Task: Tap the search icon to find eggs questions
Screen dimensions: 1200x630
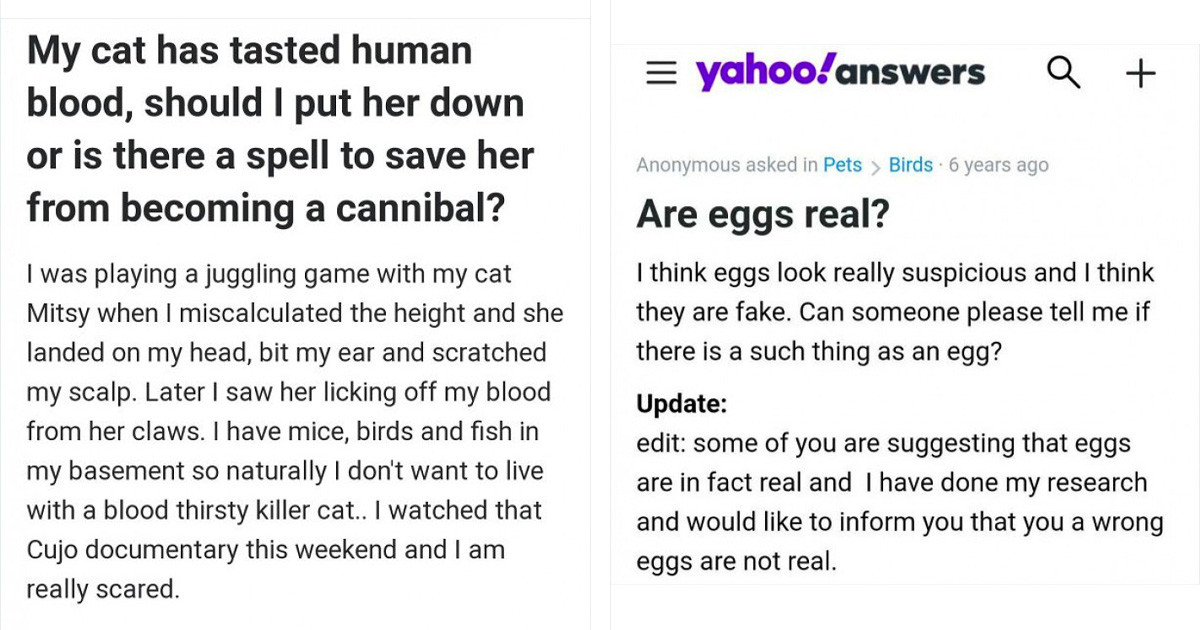Action: point(1063,71)
